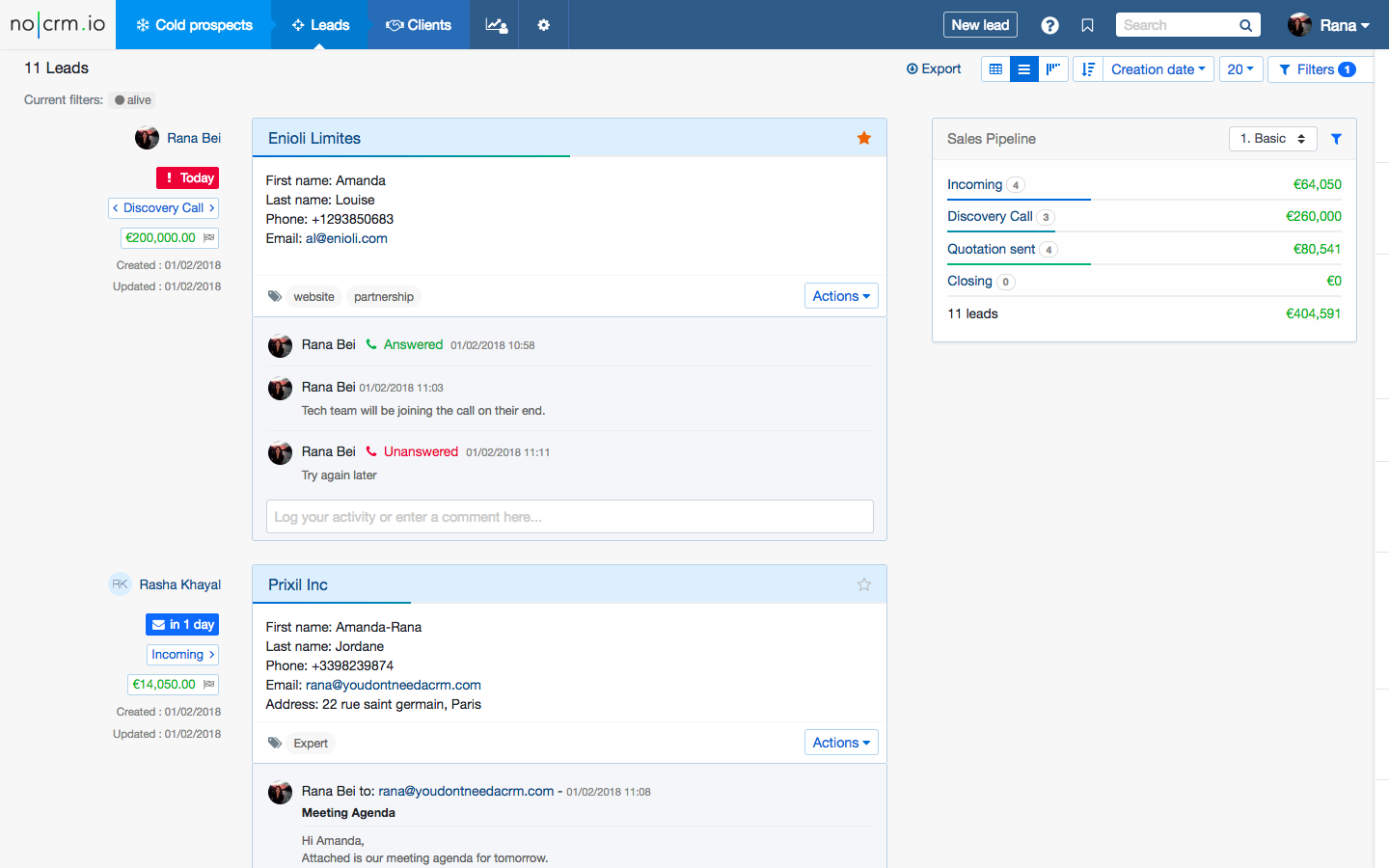Viewport: 1389px width, 868px height.
Task: Remove the alive current filter
Action: [133, 100]
